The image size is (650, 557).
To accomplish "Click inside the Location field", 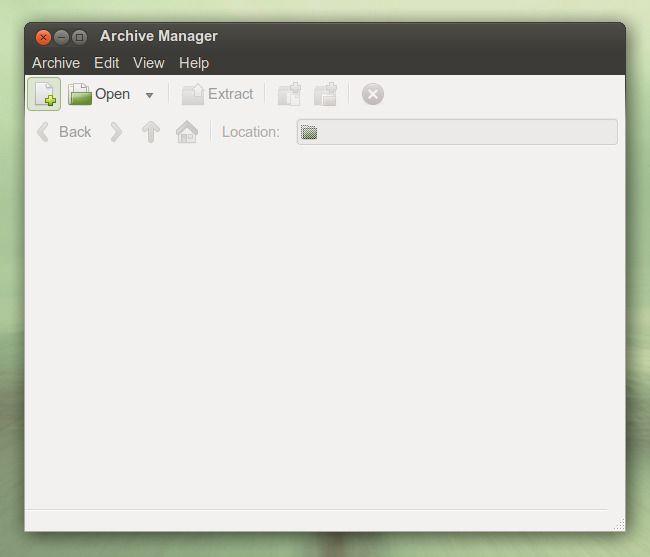I will point(457,132).
